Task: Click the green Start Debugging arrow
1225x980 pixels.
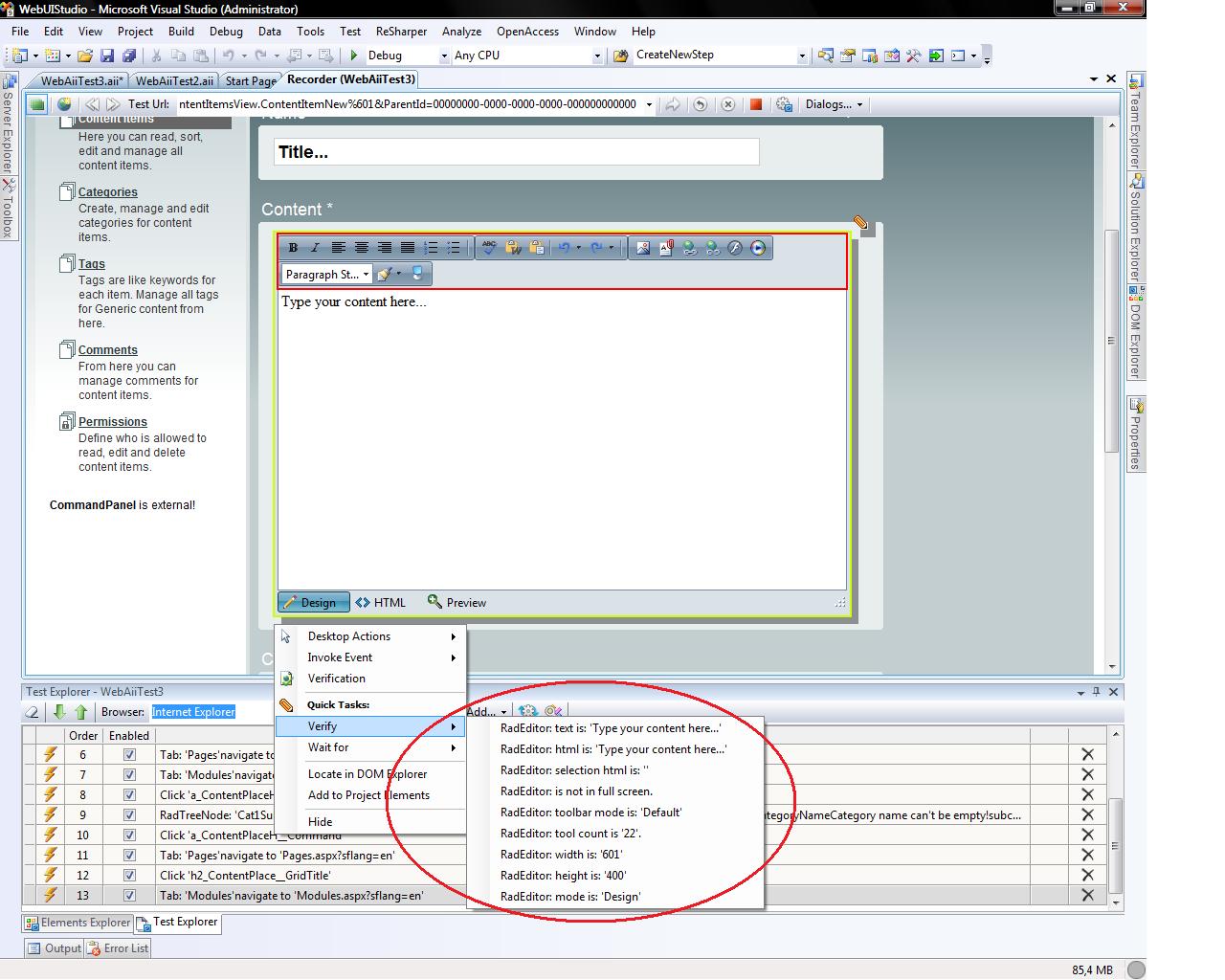Action: coord(354,56)
